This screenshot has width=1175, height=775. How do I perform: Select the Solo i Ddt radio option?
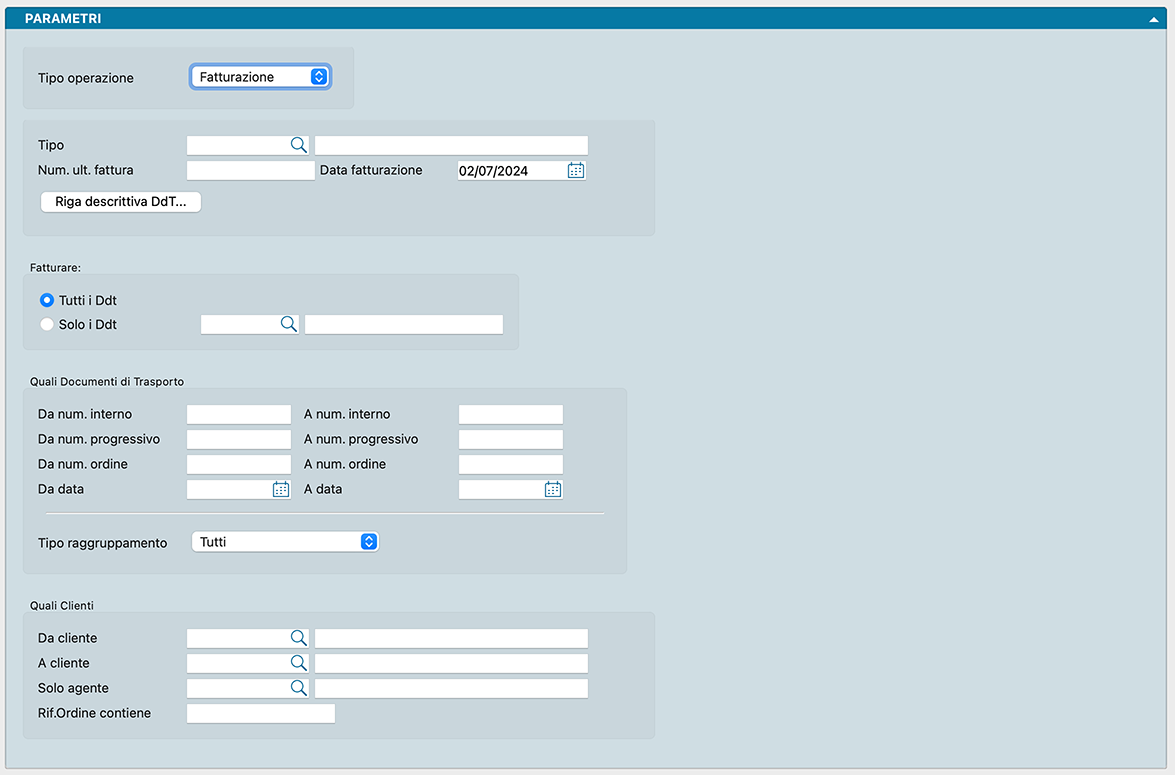pos(47,324)
